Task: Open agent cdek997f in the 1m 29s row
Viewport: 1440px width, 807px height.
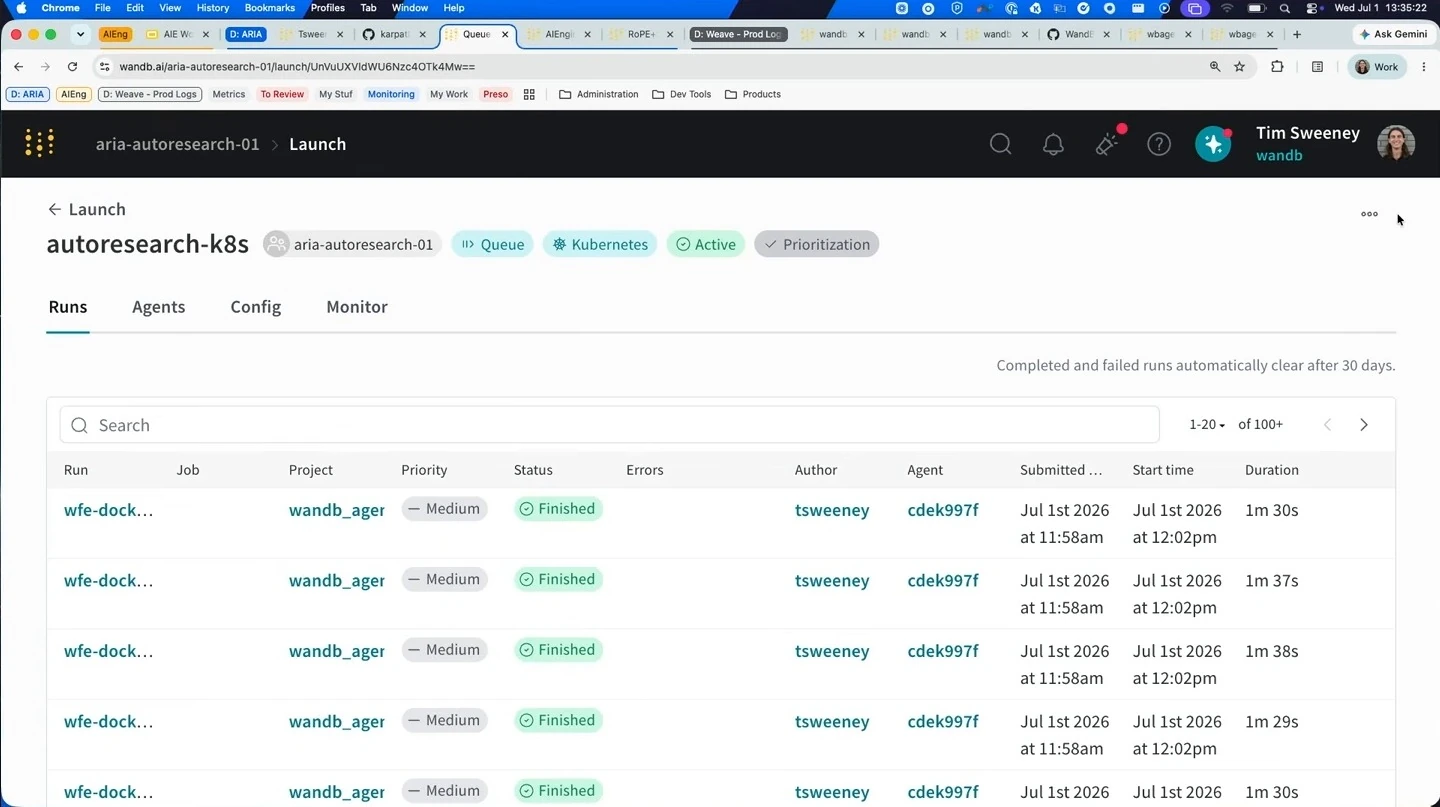Action: click(x=943, y=721)
